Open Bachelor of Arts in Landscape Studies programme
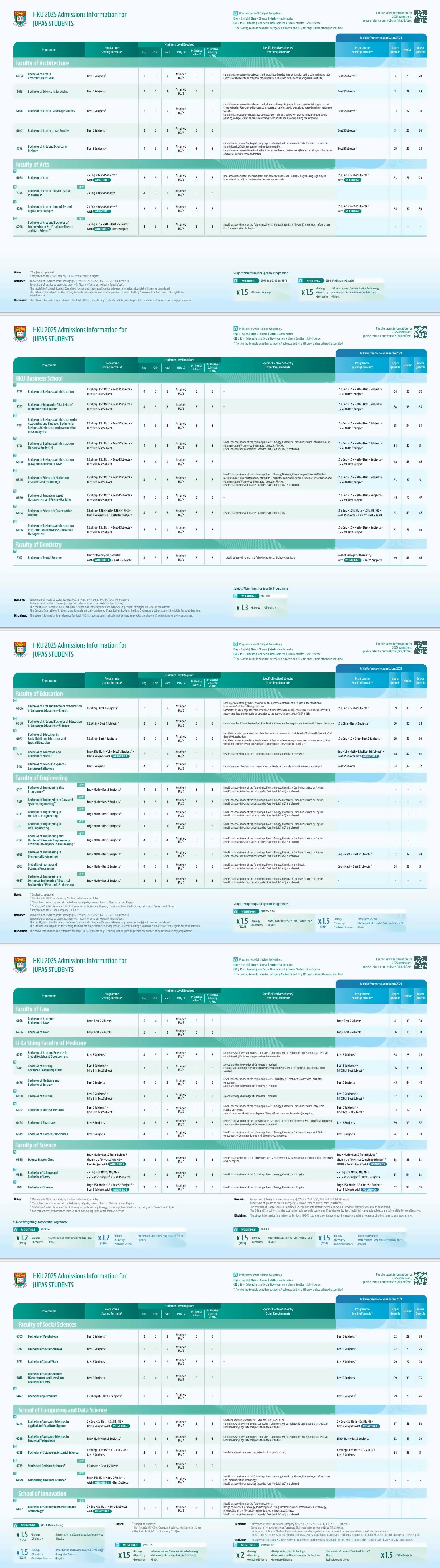The width and height of the screenshot is (440, 1568). coord(51,111)
